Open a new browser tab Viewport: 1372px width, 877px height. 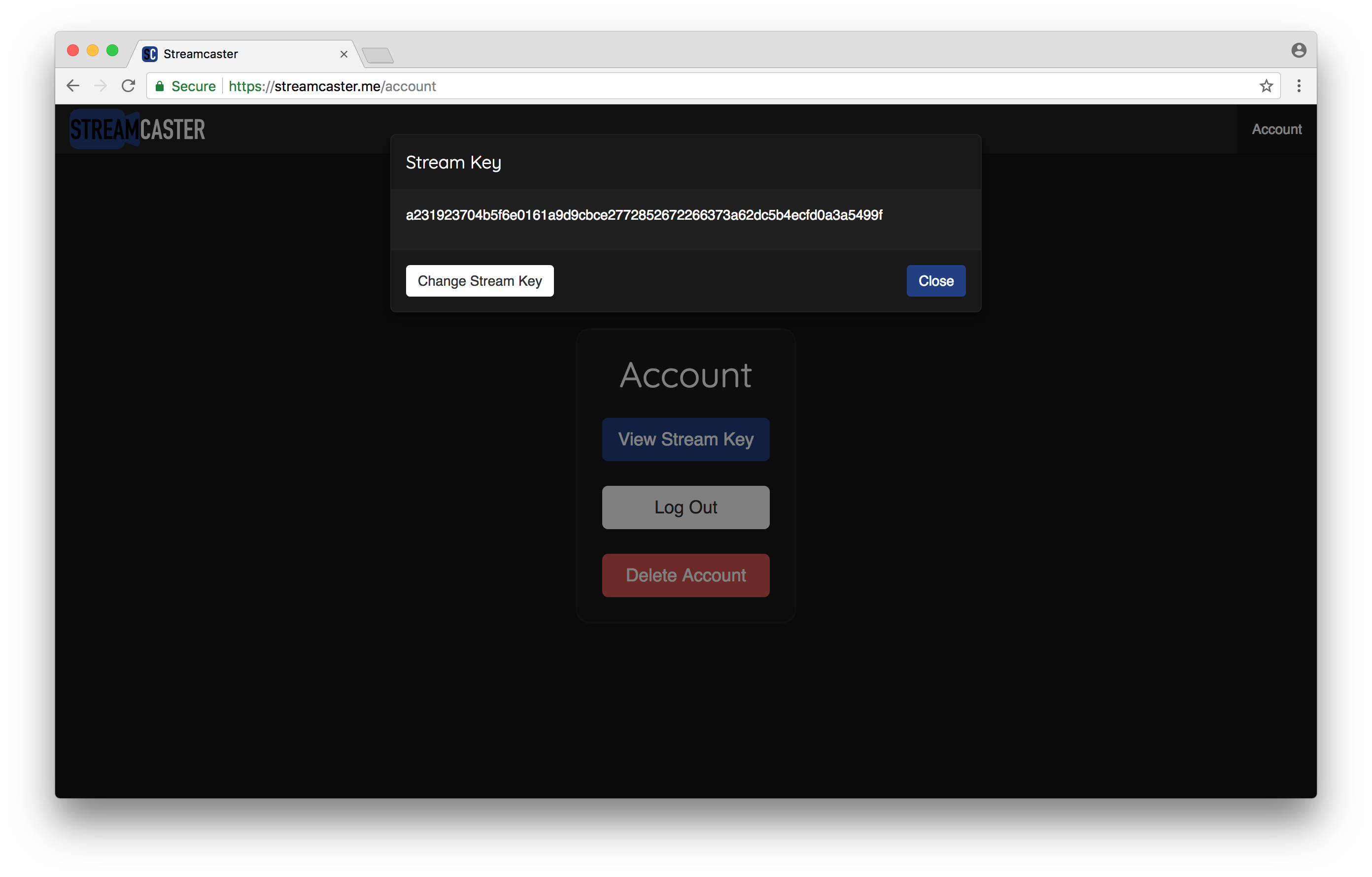pos(377,55)
